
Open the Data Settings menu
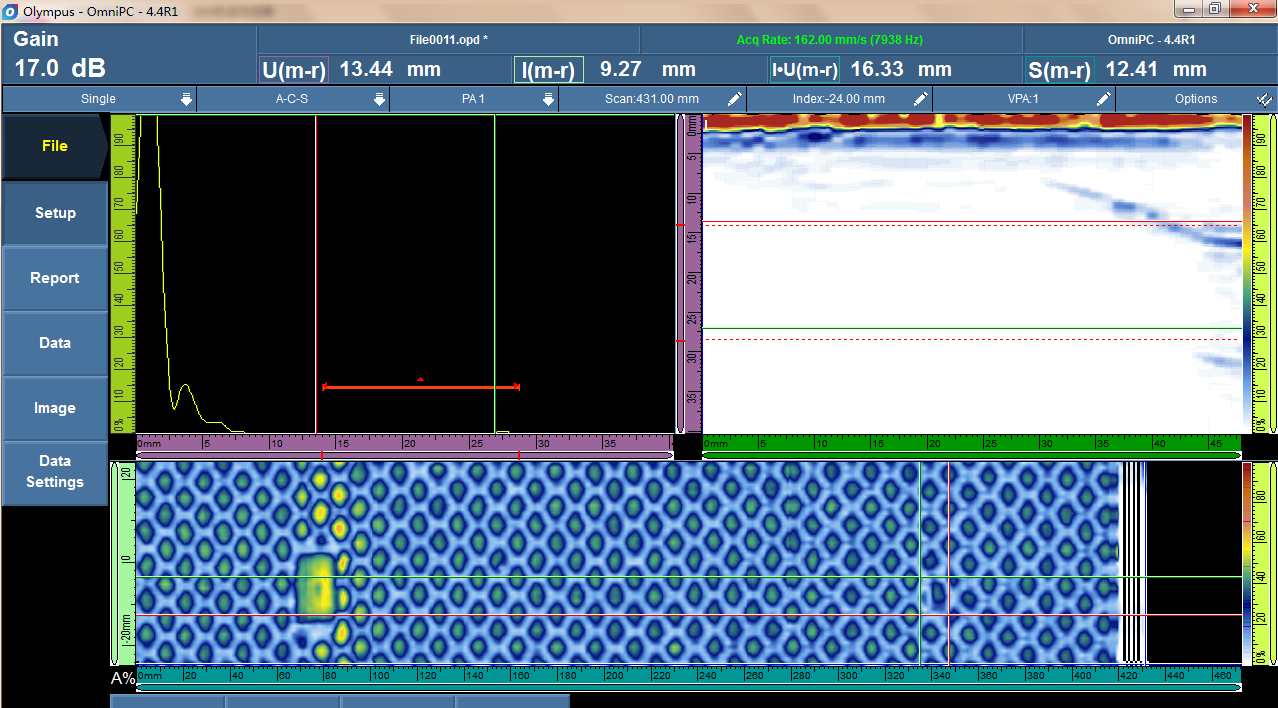coord(54,472)
